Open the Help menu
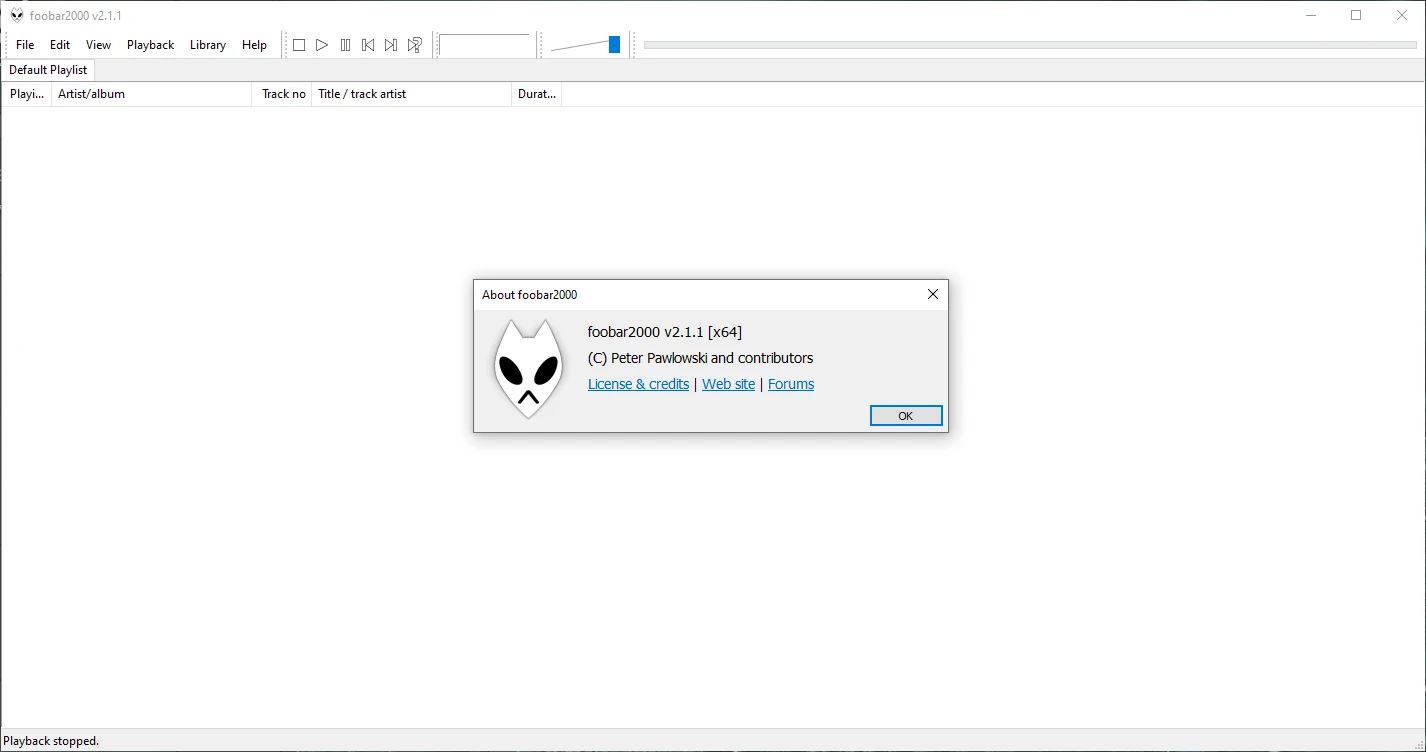The width and height of the screenshot is (1426, 752). click(x=255, y=45)
